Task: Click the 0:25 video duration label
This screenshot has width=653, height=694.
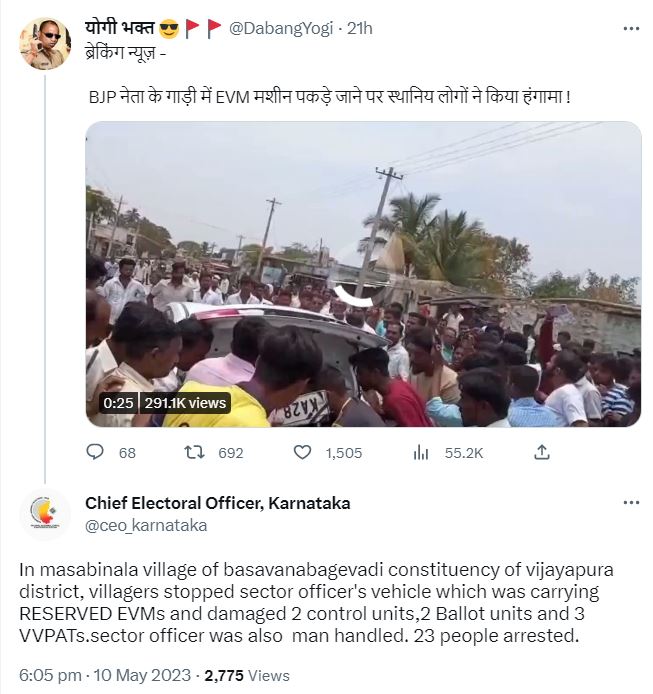Action: coord(119,402)
